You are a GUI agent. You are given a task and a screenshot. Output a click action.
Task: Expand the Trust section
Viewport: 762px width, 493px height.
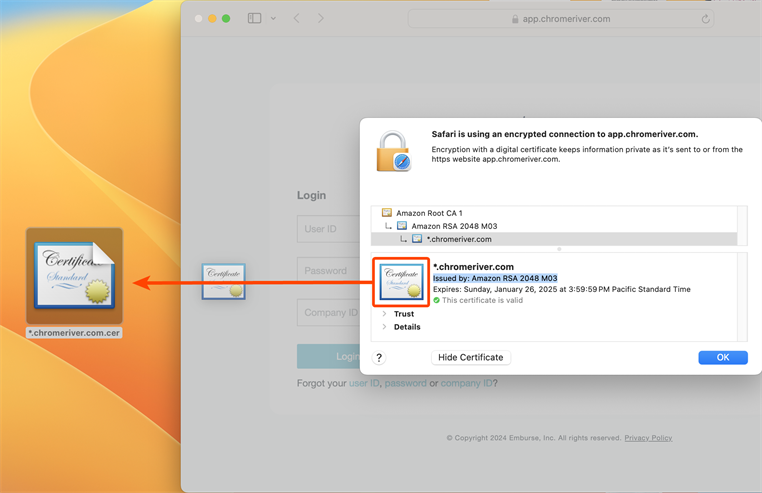click(384, 314)
